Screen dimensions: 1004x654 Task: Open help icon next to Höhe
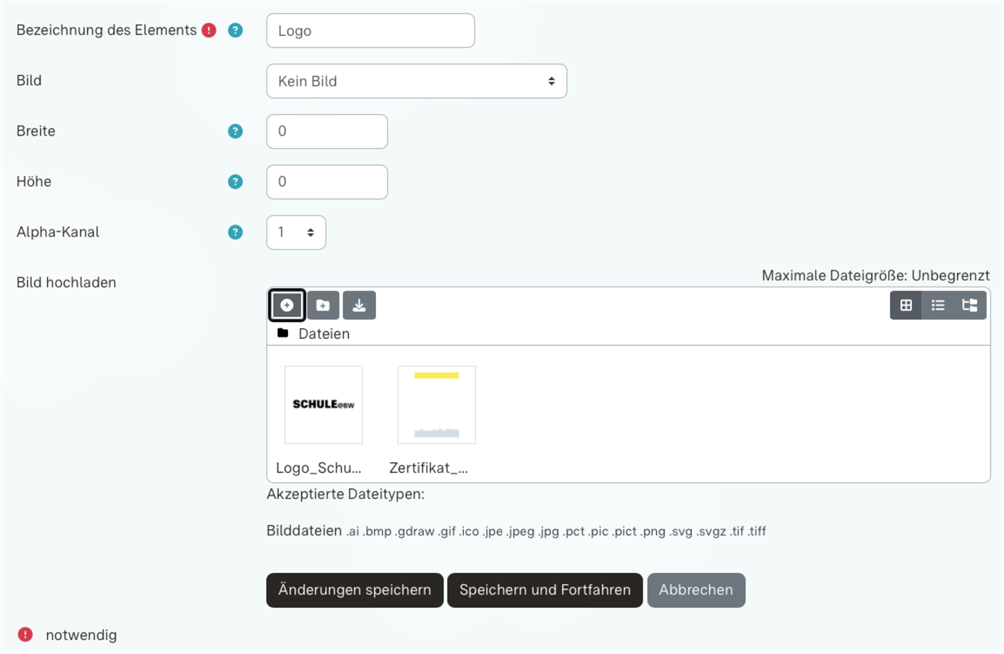235,182
